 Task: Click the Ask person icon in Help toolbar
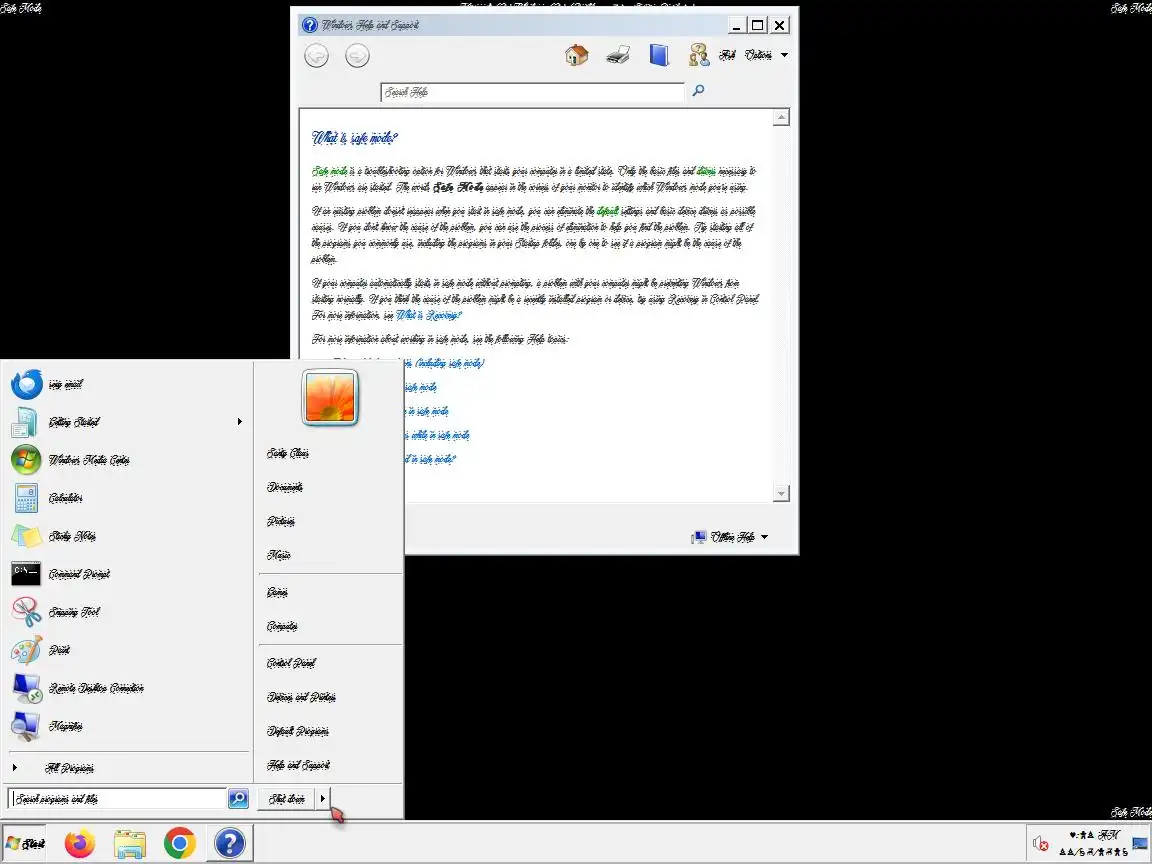click(x=699, y=55)
